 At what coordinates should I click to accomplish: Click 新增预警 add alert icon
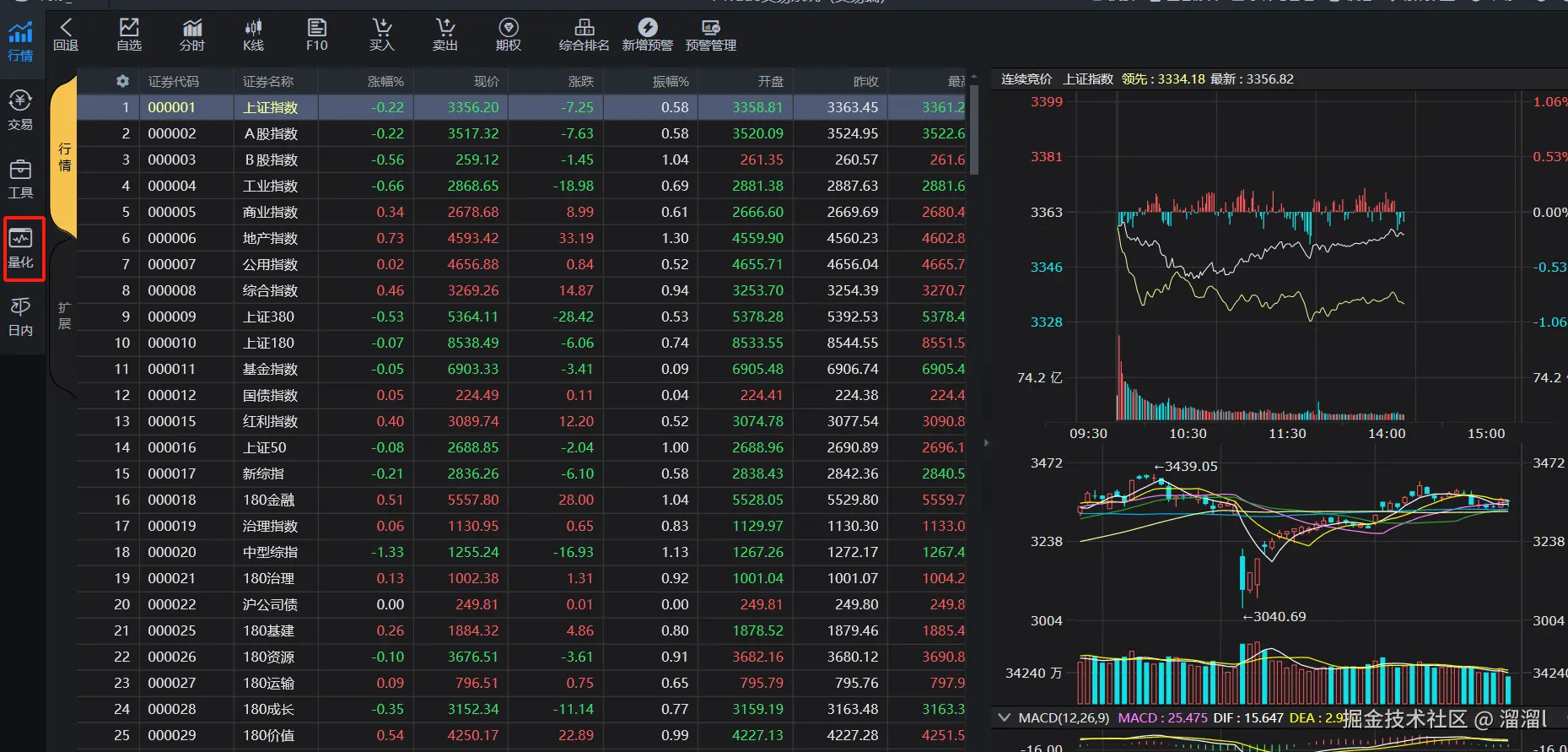[648, 35]
